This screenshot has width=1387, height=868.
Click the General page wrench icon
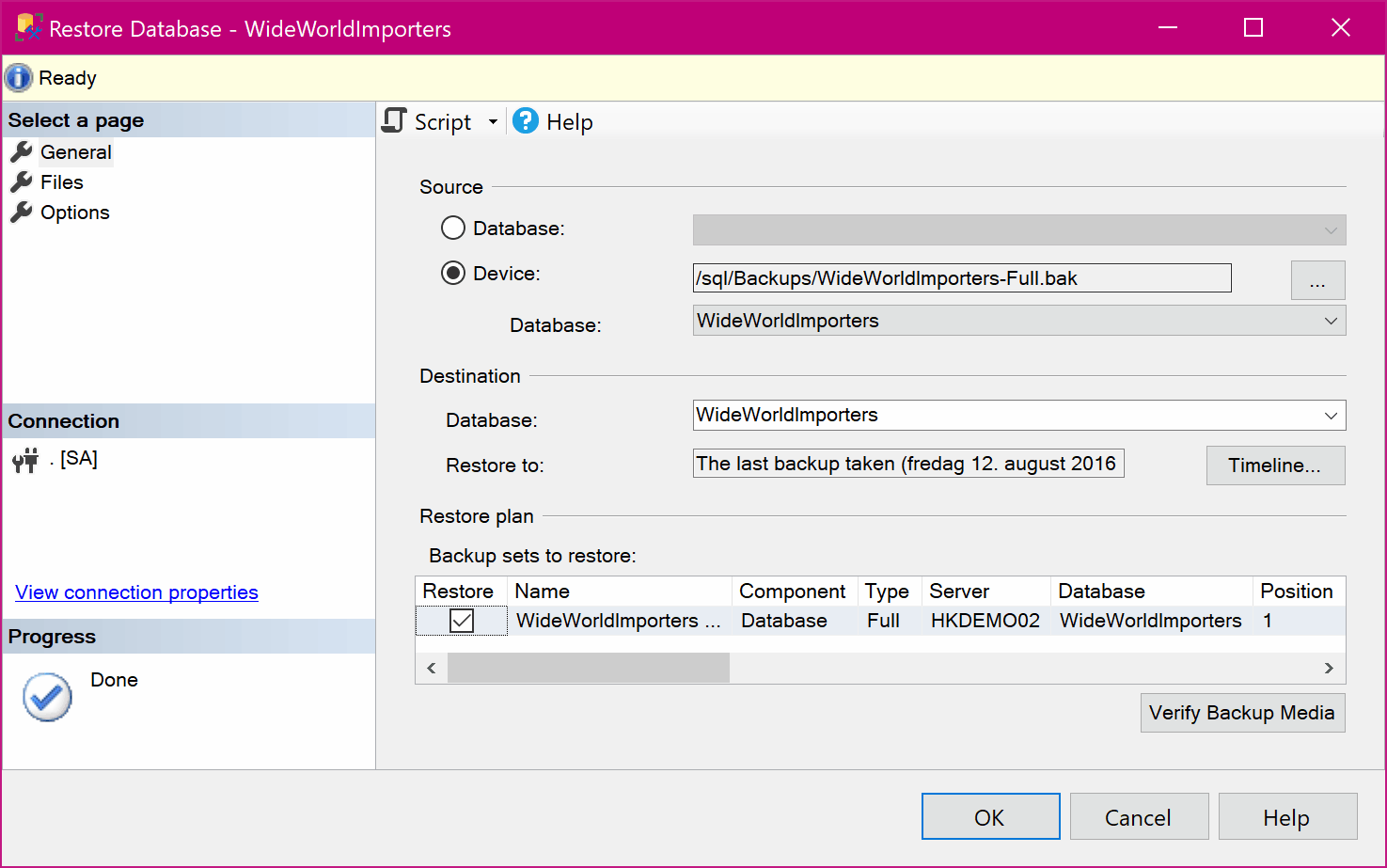[21, 151]
